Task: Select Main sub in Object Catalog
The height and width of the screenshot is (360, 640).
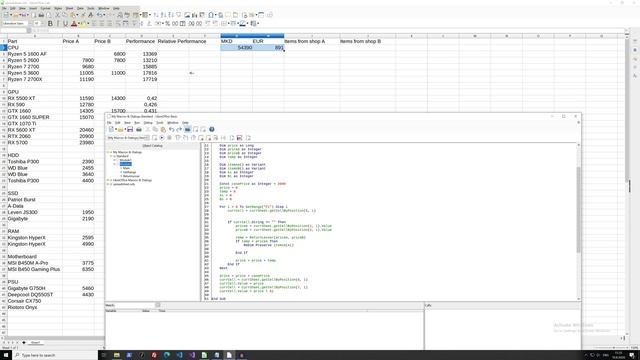Action: pyautogui.click(x=126, y=168)
